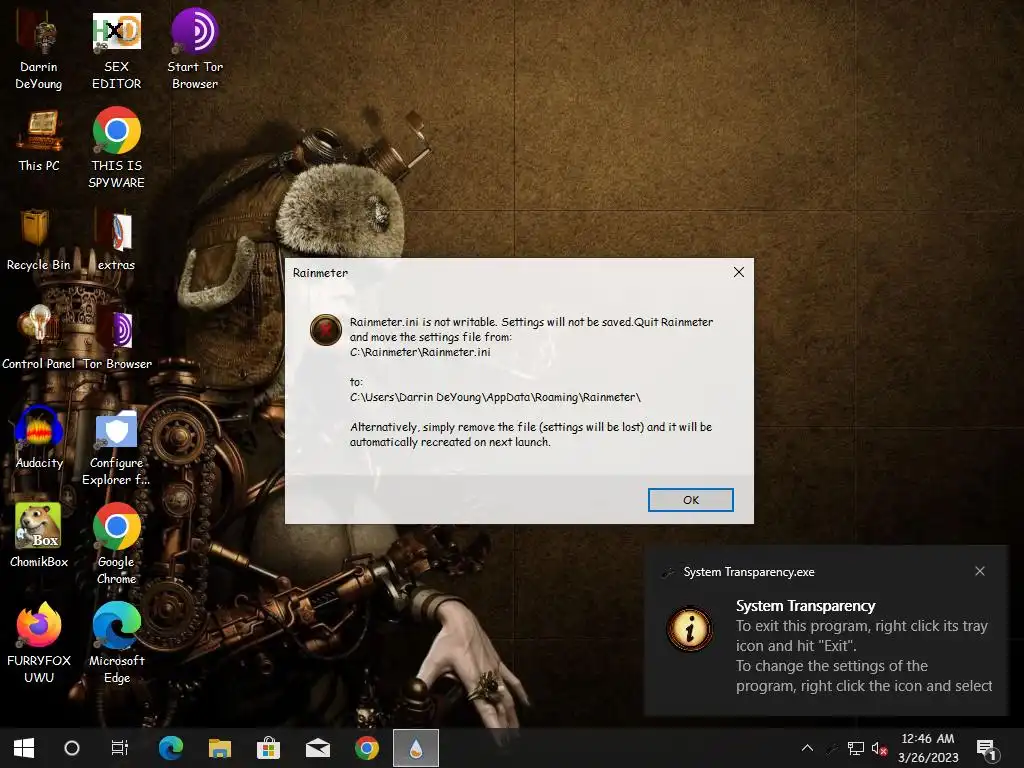Open the Start Tor Browser shortcut
The width and height of the screenshot is (1024, 768).
pyautogui.click(x=195, y=49)
